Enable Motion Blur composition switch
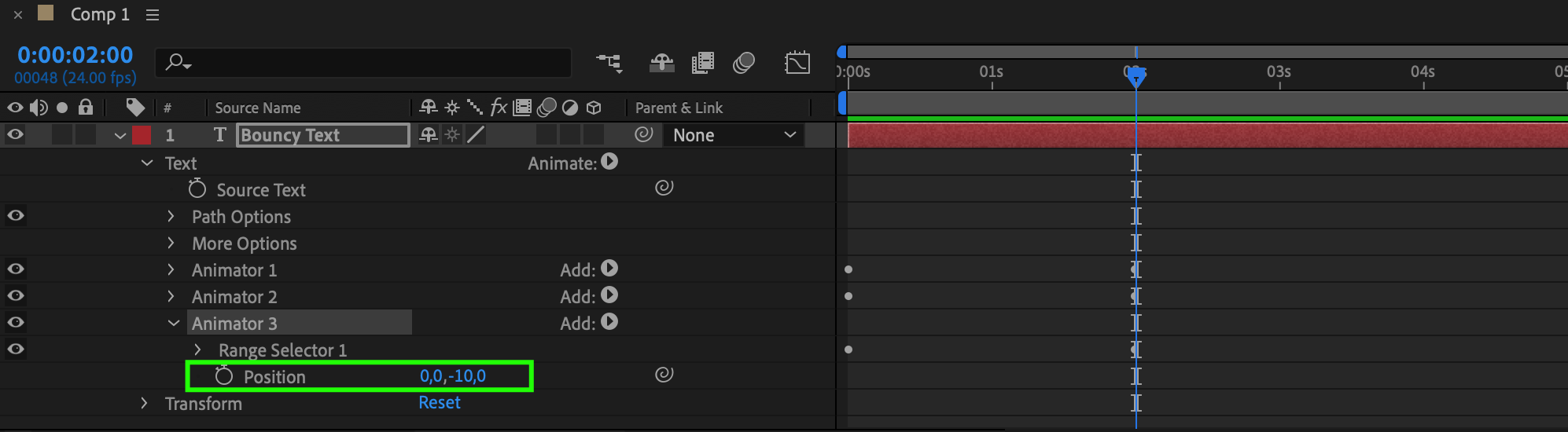Image resolution: width=1568 pixels, height=432 pixels. coord(743,63)
